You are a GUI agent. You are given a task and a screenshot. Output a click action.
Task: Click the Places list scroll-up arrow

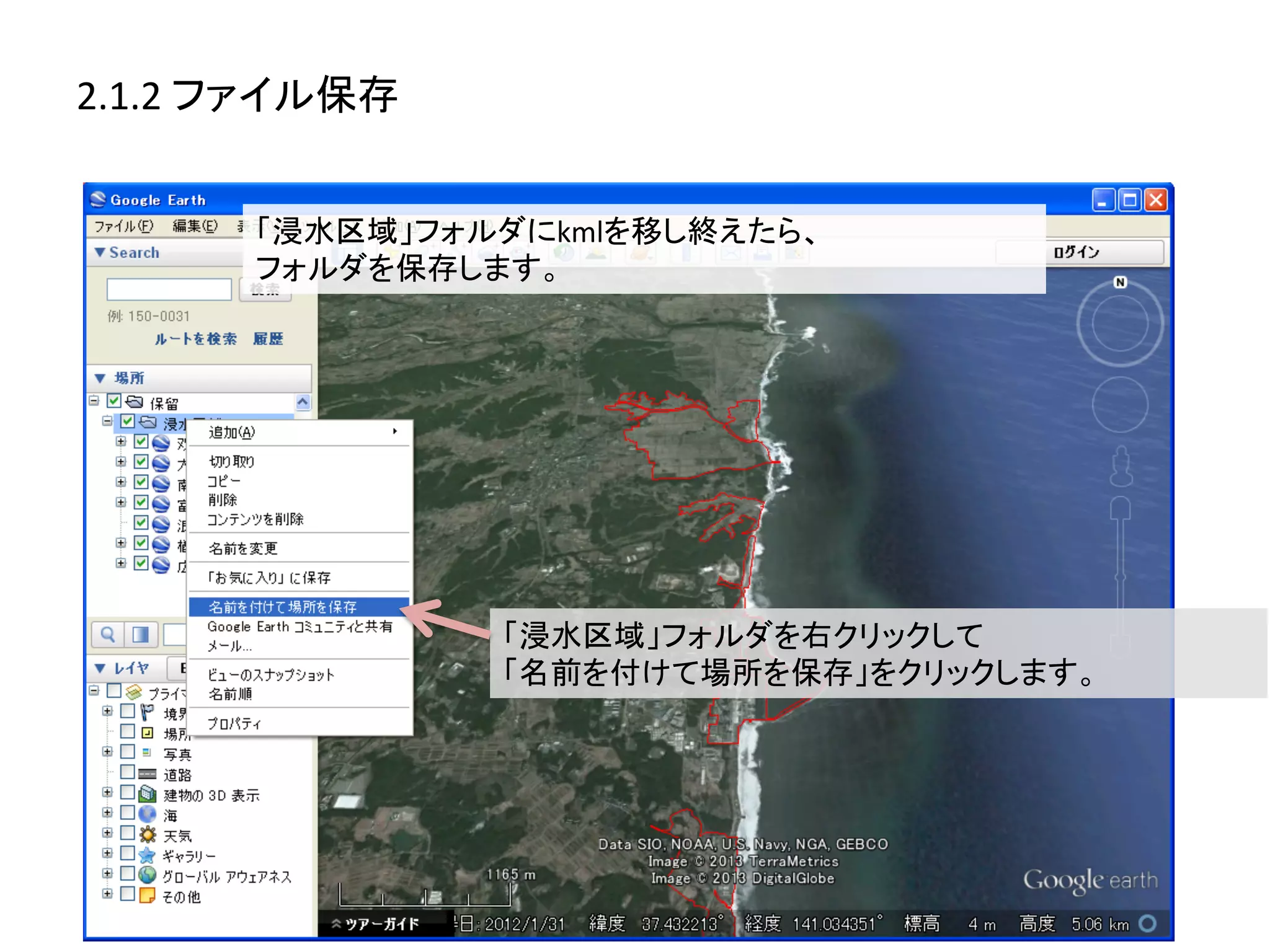coord(303,402)
